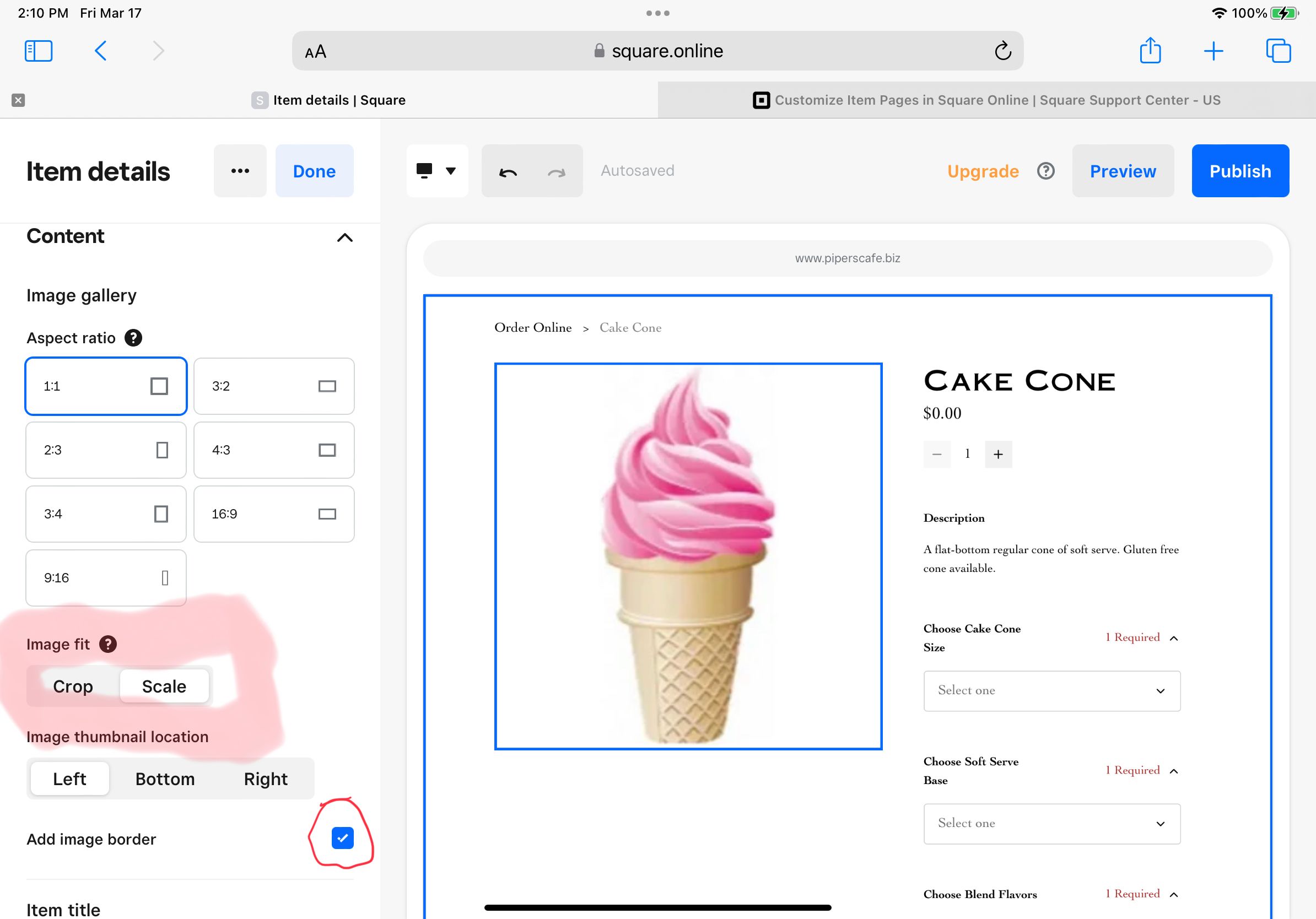Close the Item details tab (x icon)
Viewport: 1316px width, 919px height.
(x=18, y=100)
